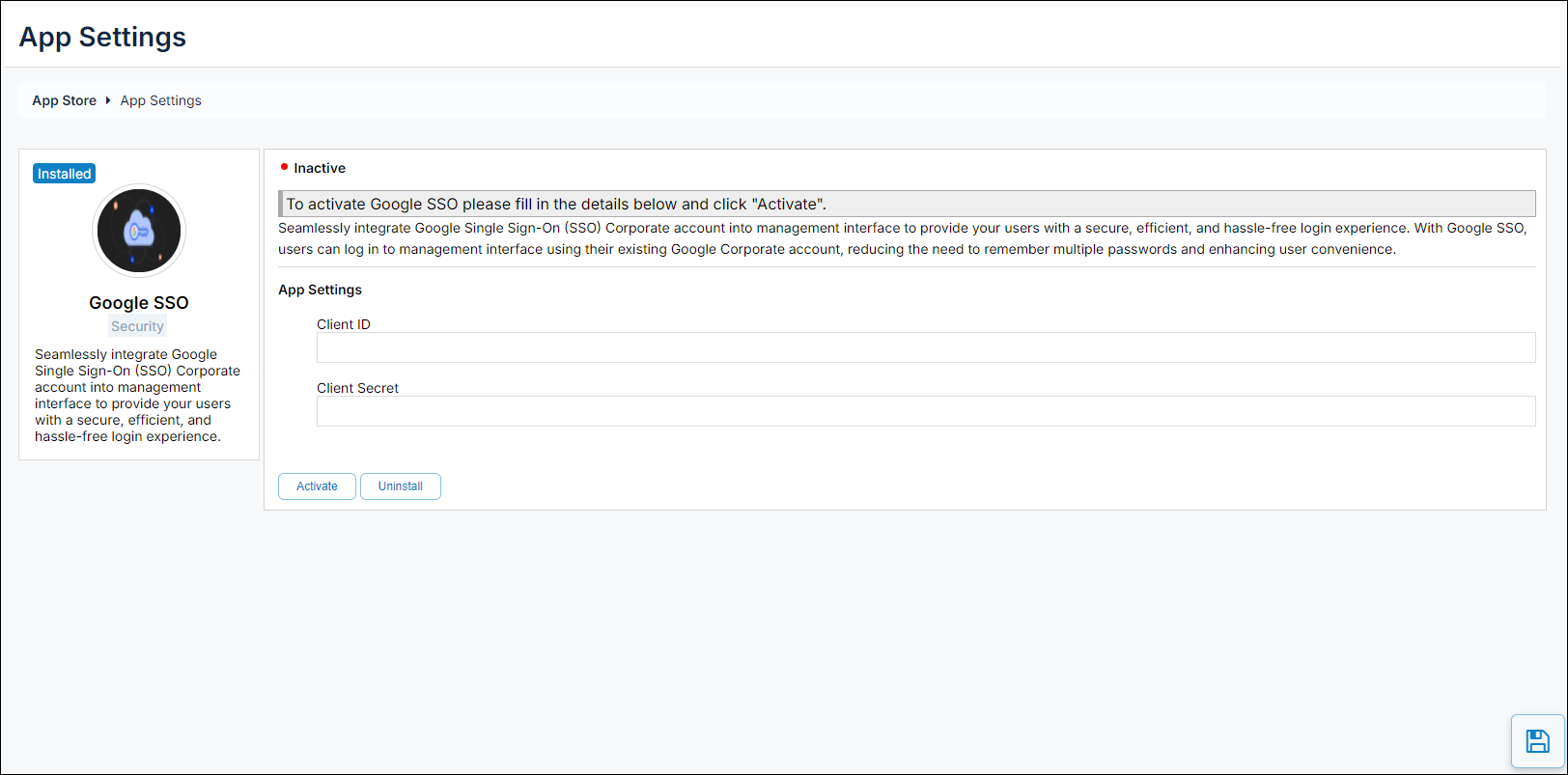This screenshot has height=775, width=1568.
Task: Click the app description under Security tag
Action: coord(137,396)
